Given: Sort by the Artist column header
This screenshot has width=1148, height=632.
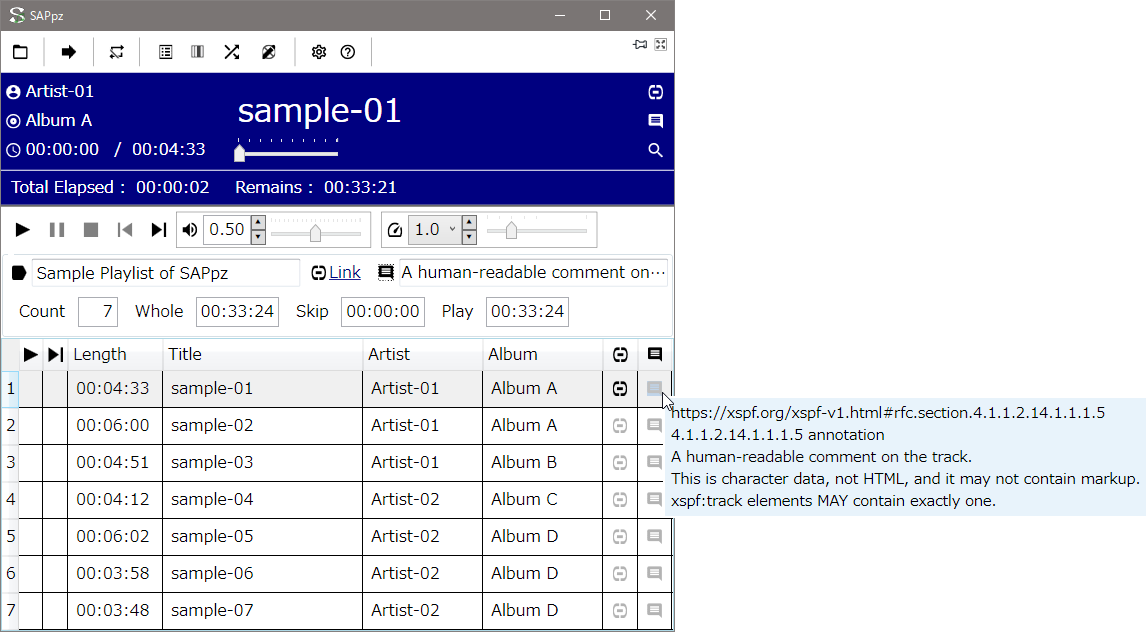Looking at the screenshot, I should click(x=422, y=354).
